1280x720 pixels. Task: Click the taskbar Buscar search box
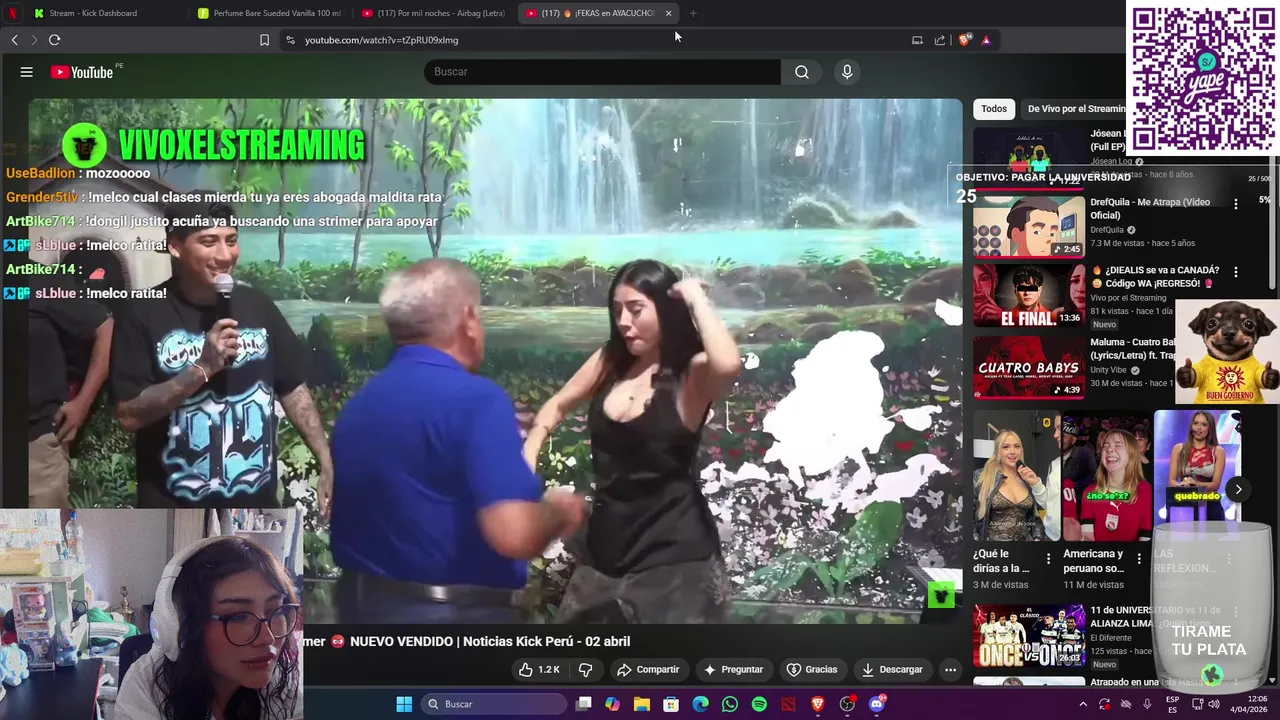pos(494,704)
